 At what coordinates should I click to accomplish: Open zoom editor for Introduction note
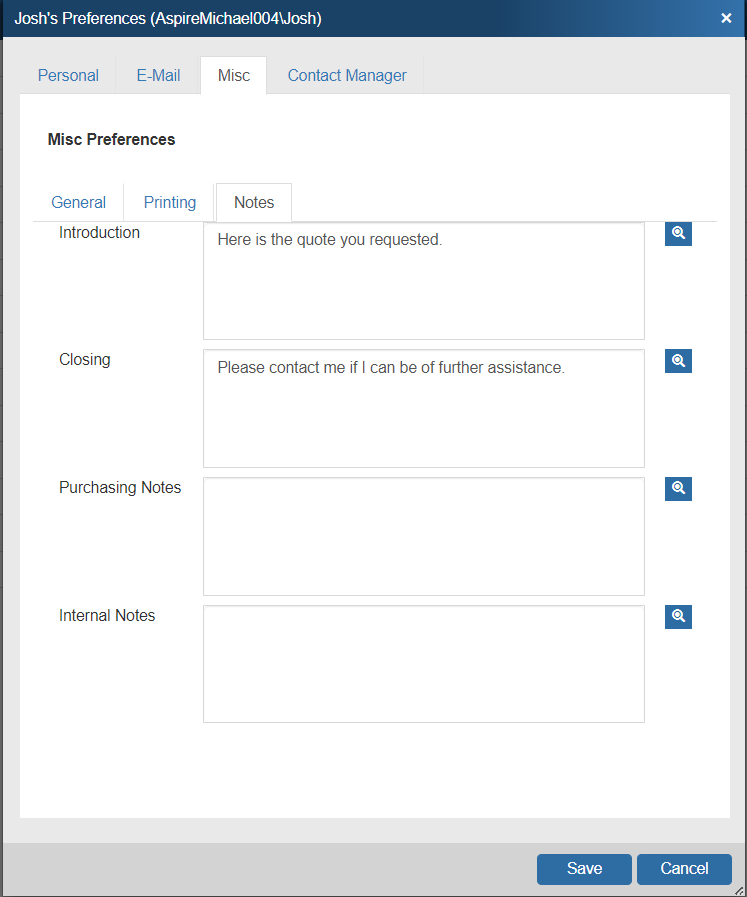pos(678,233)
